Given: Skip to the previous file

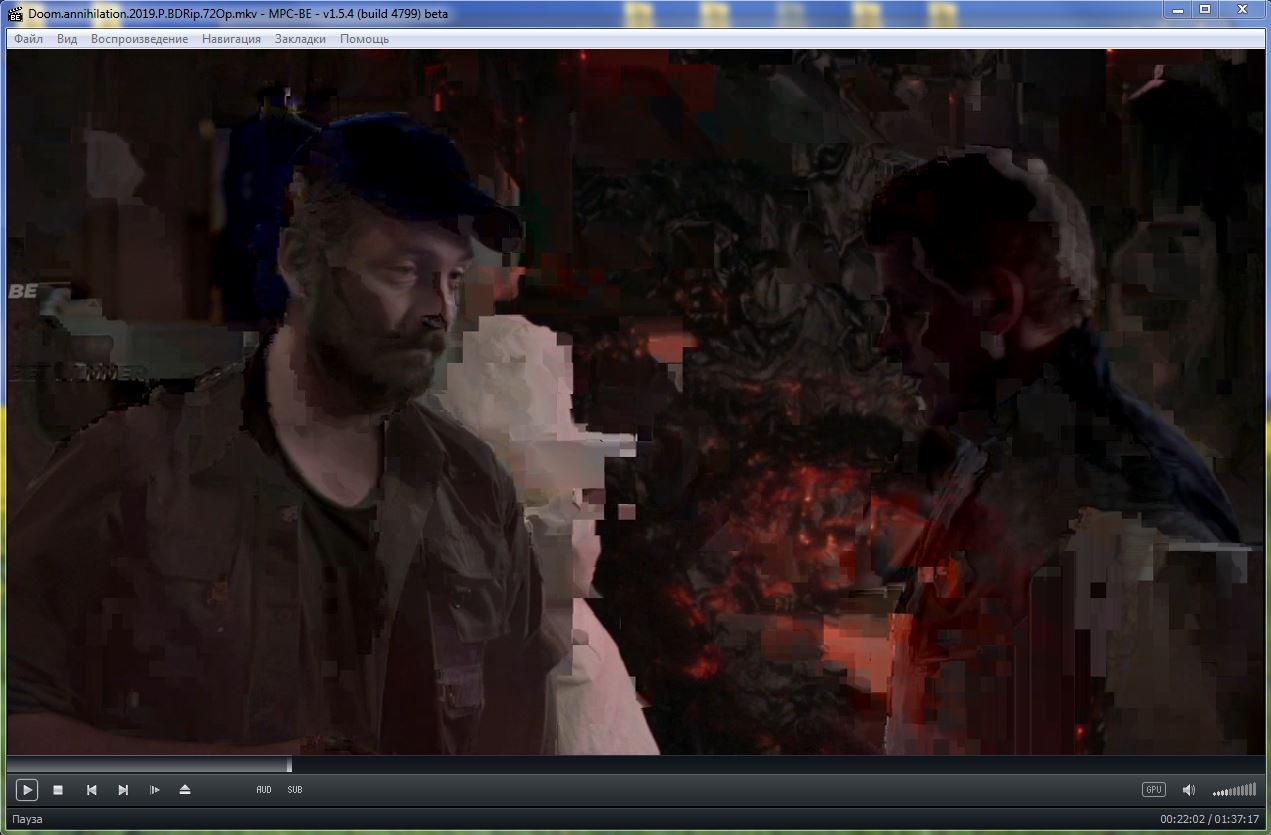Looking at the screenshot, I should pos(91,790).
